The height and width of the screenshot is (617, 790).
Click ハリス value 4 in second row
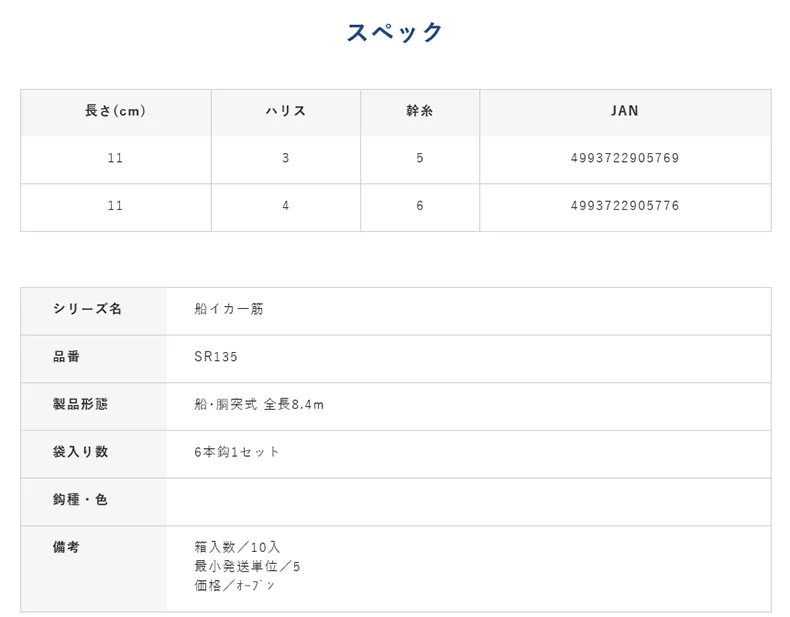point(285,206)
